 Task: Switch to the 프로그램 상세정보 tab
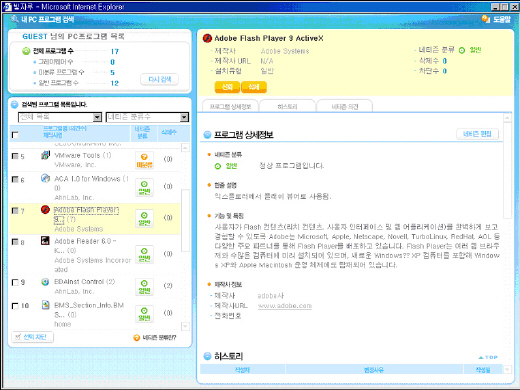pos(230,106)
